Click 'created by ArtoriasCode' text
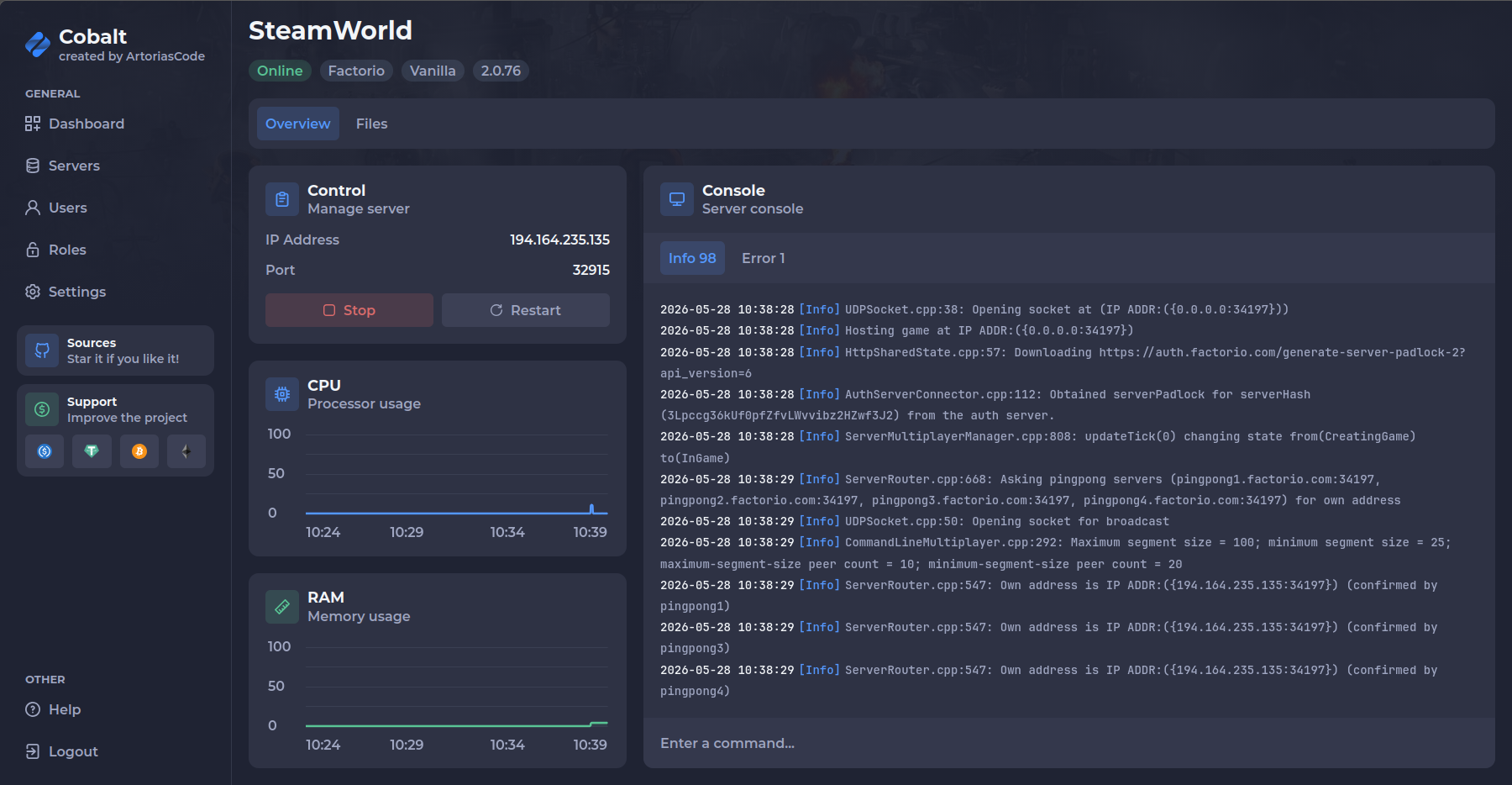Screen dimensions: 1512x785 132,56
